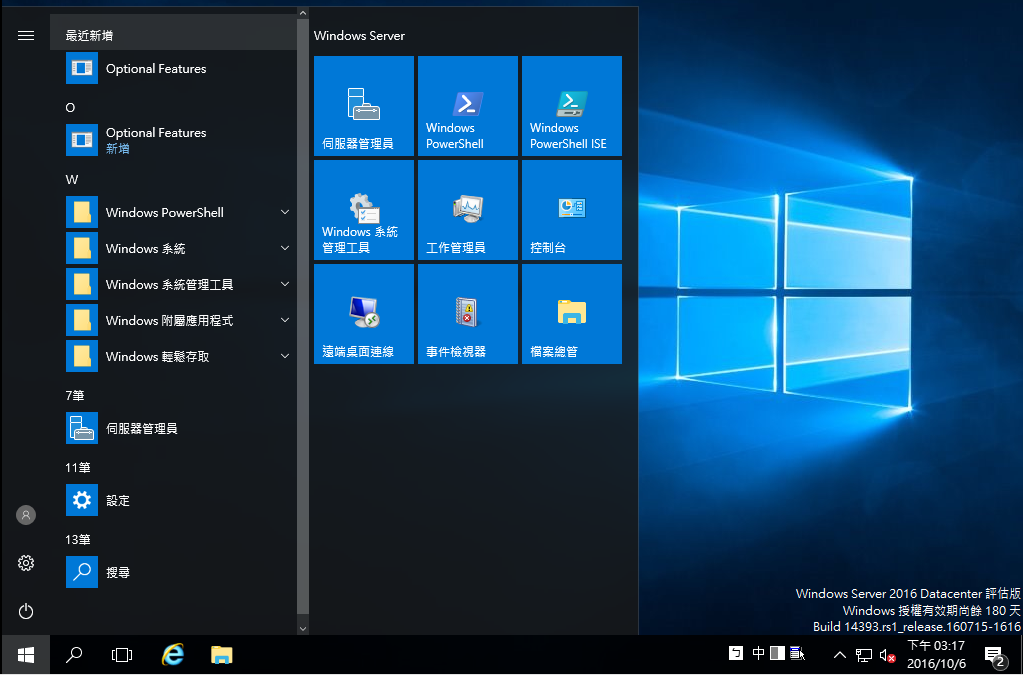Image resolution: width=1023 pixels, height=675 pixels.
Task: Open the network status tray icon
Action: (864, 655)
